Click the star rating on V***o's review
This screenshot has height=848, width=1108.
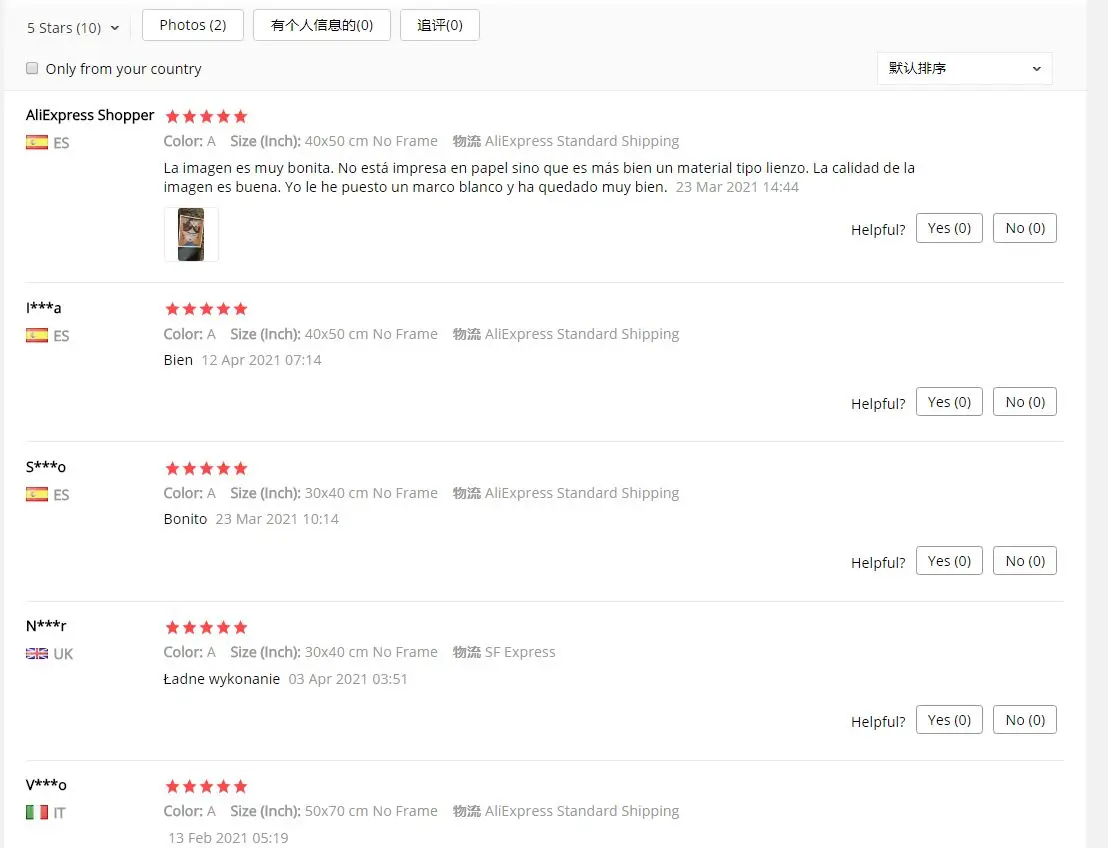pyautogui.click(x=206, y=787)
